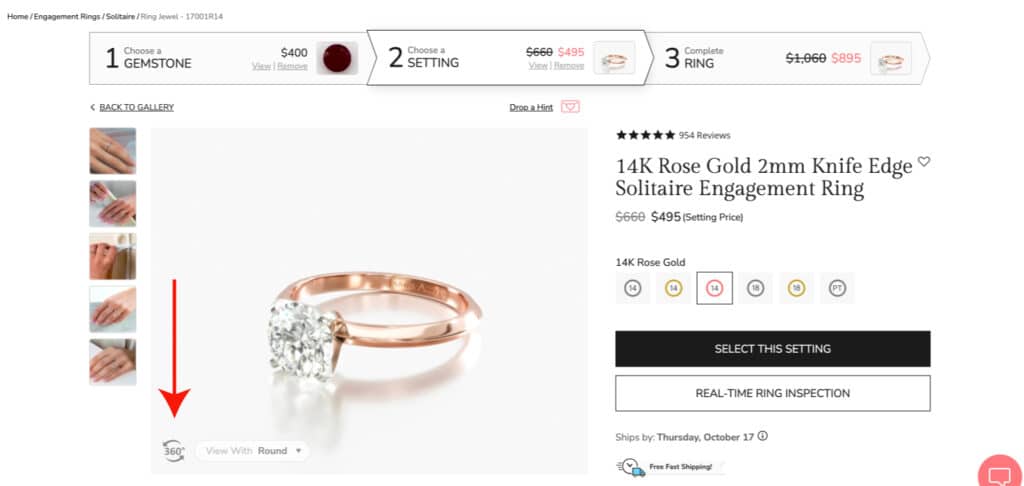Click the ruby gemstone image in step 1

pyautogui.click(x=337, y=58)
